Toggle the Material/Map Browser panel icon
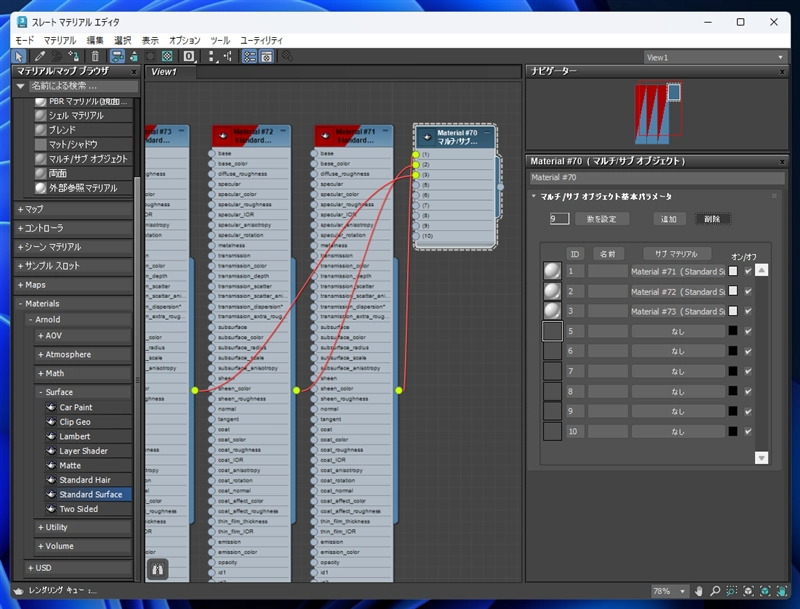 coord(249,56)
